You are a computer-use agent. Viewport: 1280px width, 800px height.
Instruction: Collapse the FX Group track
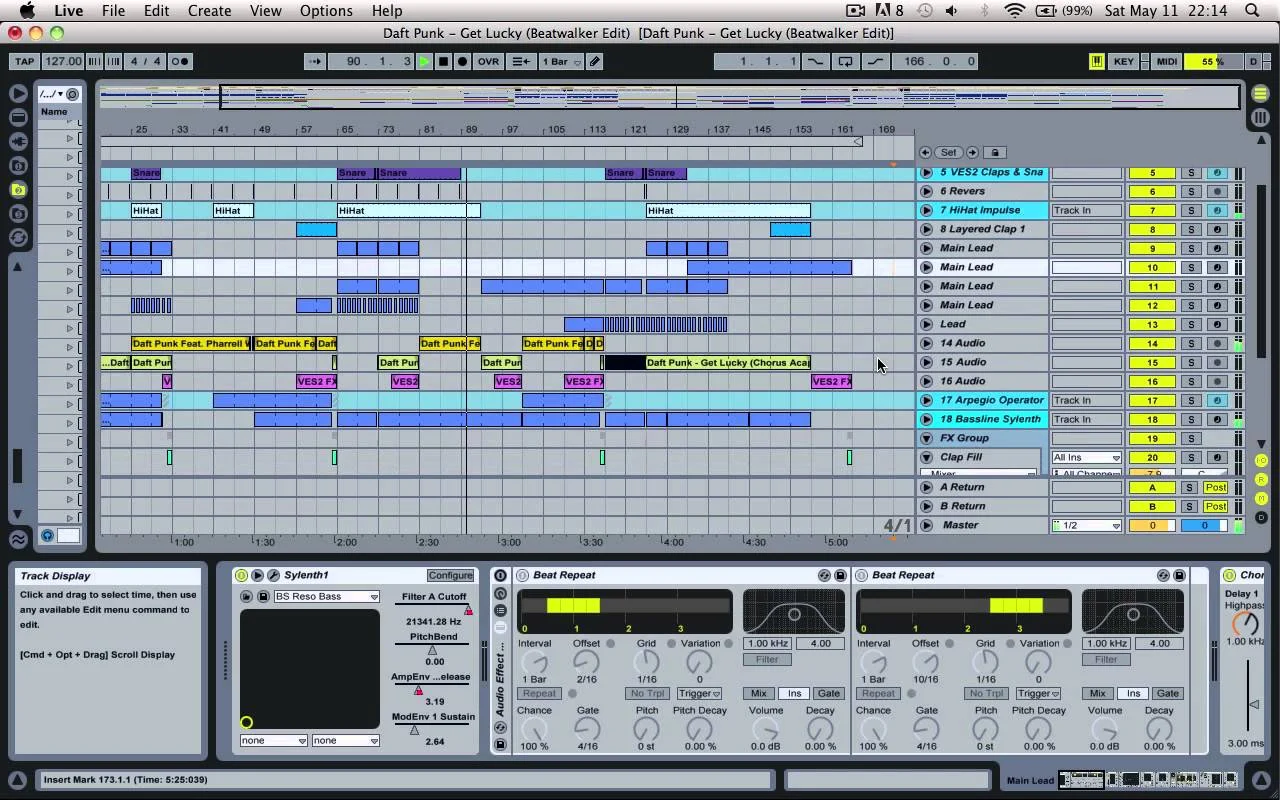click(x=927, y=438)
